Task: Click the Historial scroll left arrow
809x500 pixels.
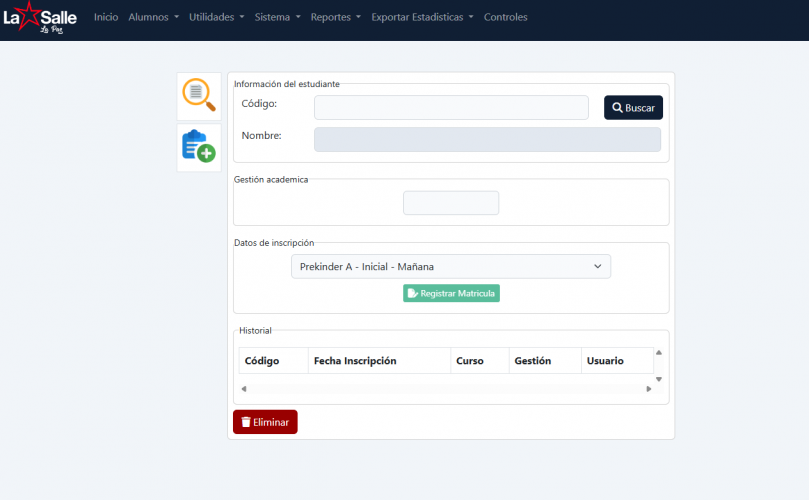Action: pos(244,389)
